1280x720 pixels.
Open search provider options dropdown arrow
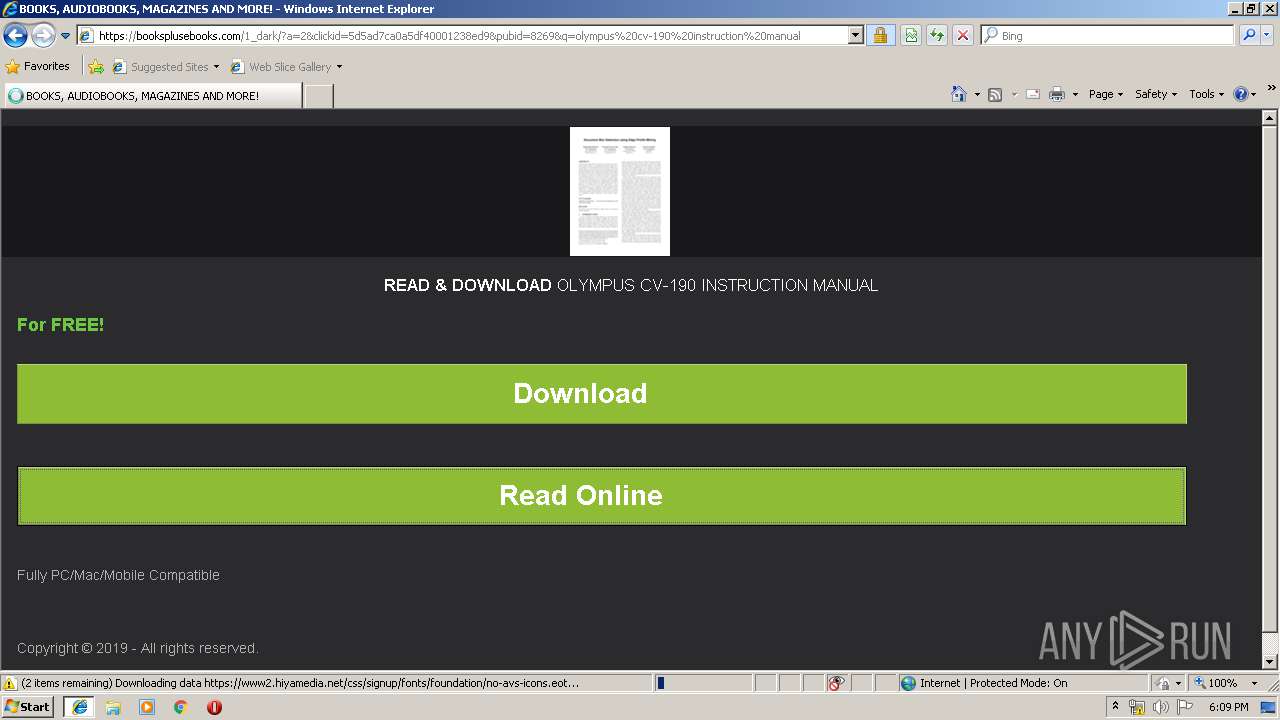1268,36
